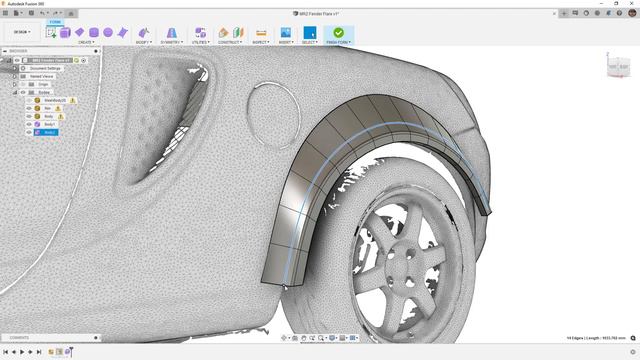Image resolution: width=640 pixels, height=360 pixels.
Task: Click the Edit Form modify icon
Action: (144, 33)
